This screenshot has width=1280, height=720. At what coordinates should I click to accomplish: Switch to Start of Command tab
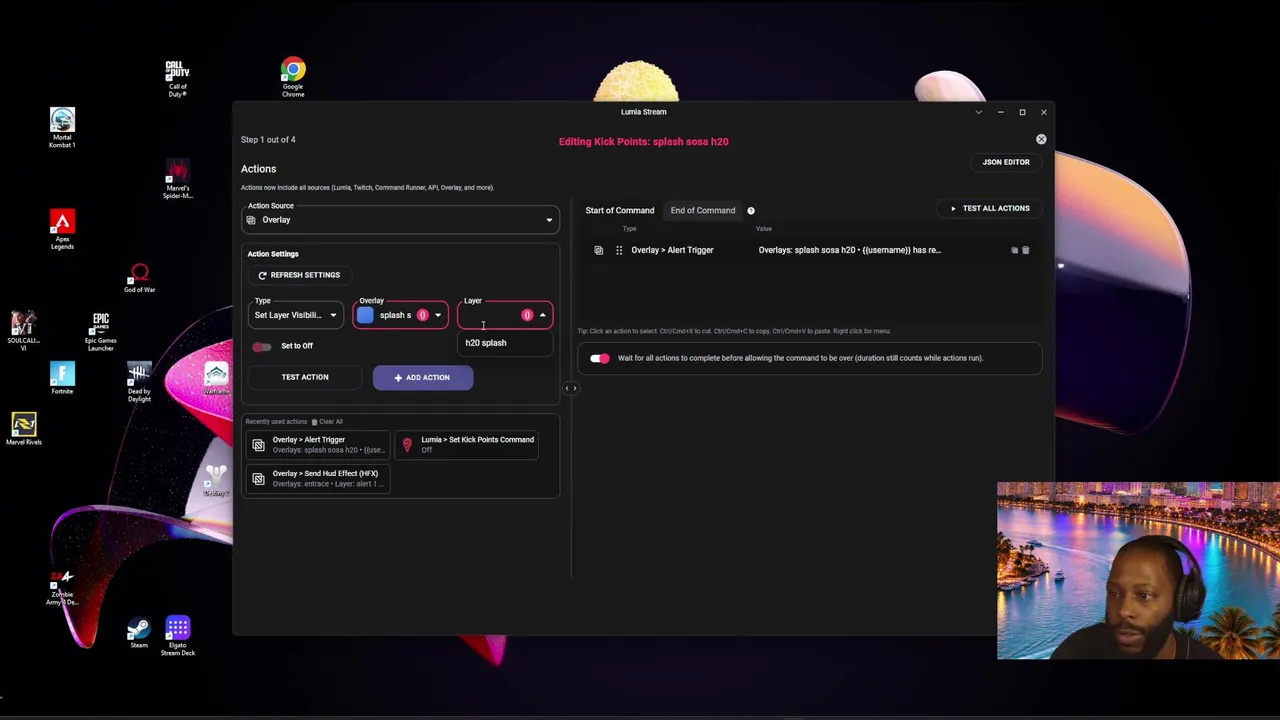[620, 211]
